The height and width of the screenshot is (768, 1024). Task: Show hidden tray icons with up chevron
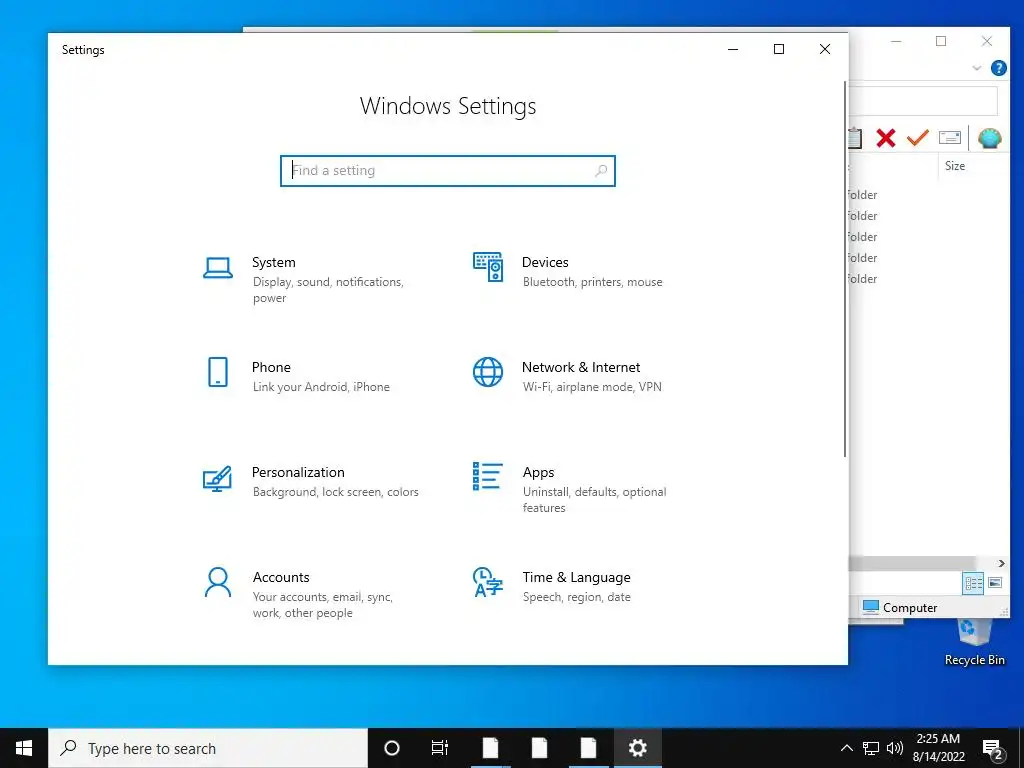[x=846, y=748]
